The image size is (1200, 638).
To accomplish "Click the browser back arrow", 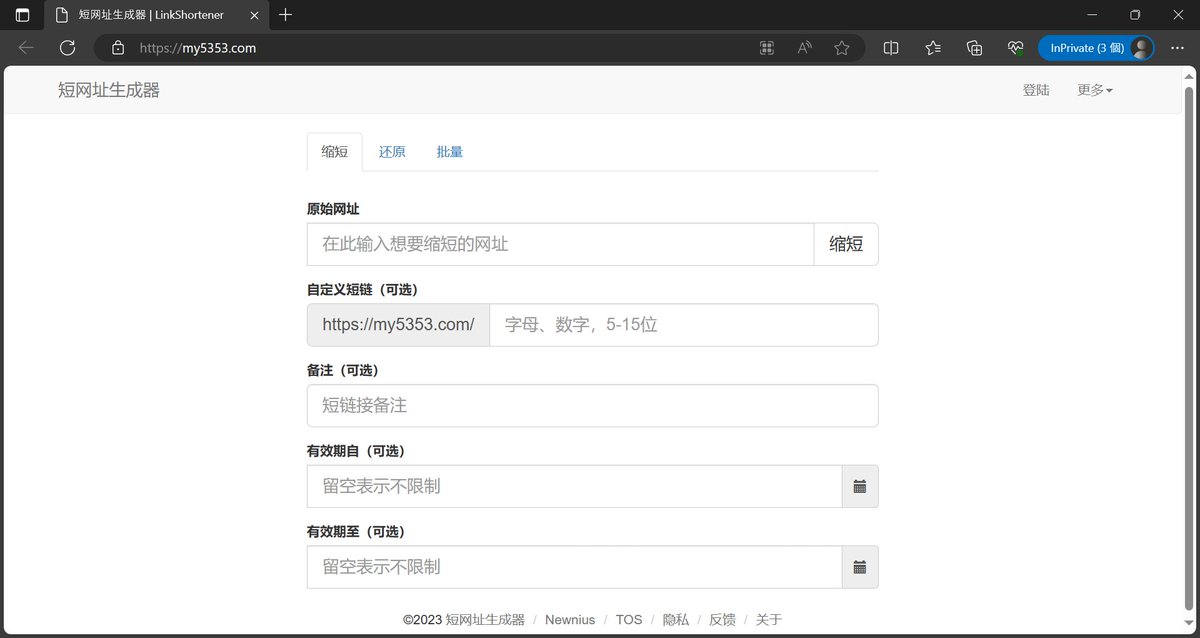I will click(26, 47).
